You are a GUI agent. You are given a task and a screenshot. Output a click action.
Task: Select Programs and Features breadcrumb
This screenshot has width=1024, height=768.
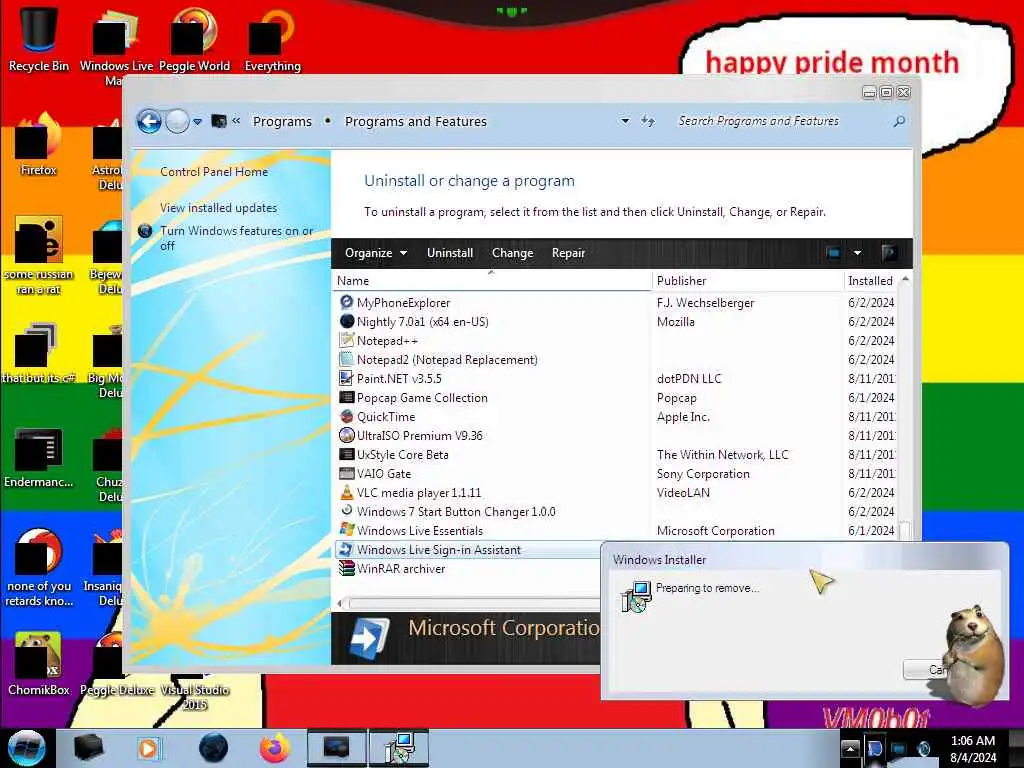point(416,121)
